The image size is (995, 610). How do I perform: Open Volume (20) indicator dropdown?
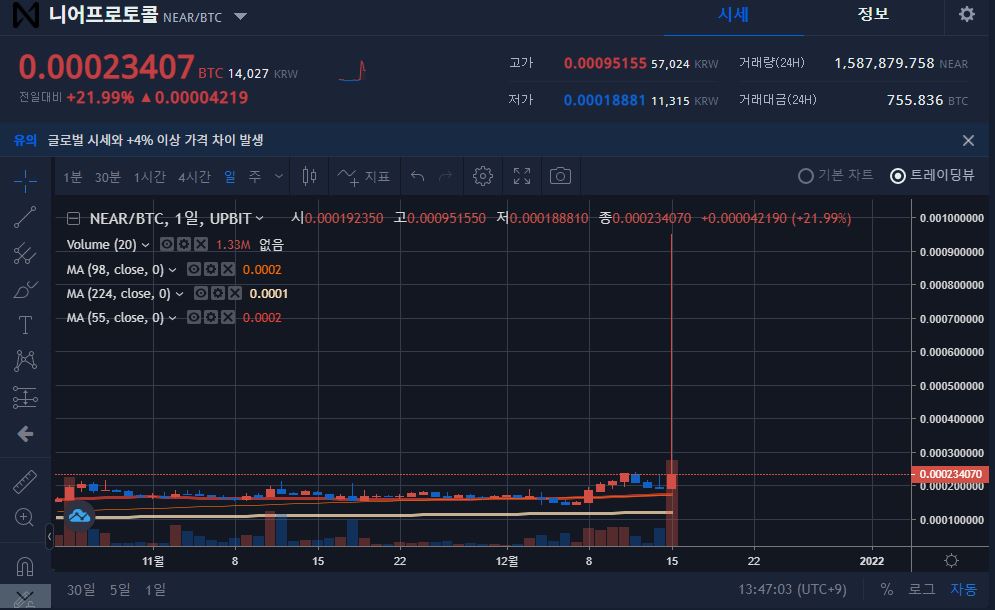coord(145,245)
